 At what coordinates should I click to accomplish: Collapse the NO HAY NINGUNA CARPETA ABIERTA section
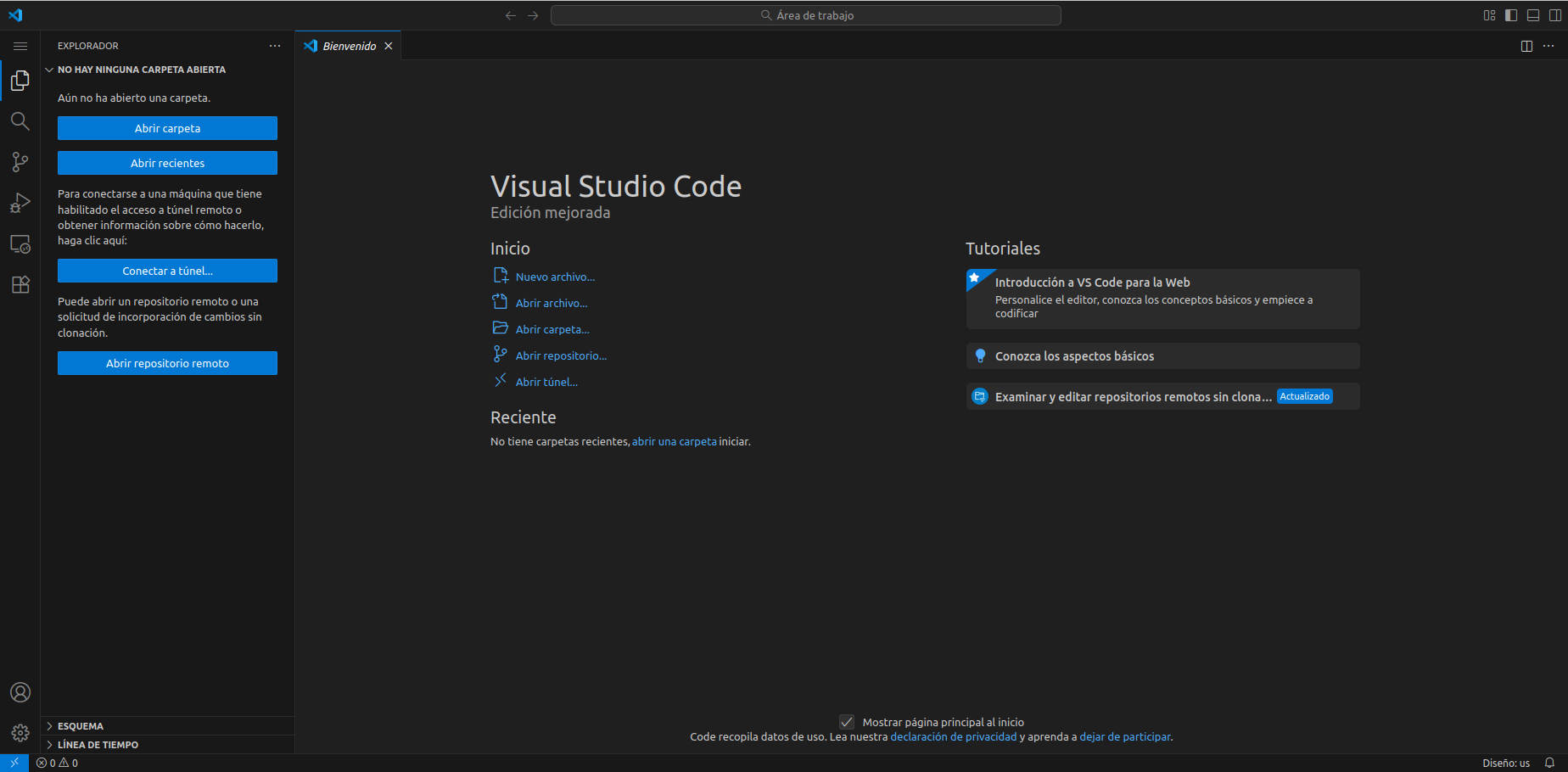(x=141, y=70)
